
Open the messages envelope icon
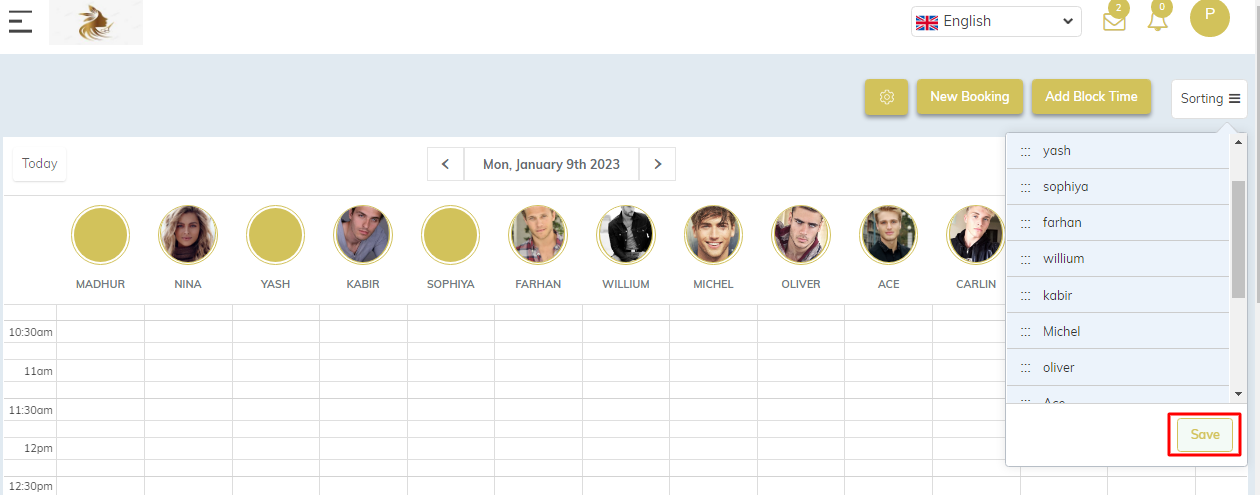[x=1114, y=21]
